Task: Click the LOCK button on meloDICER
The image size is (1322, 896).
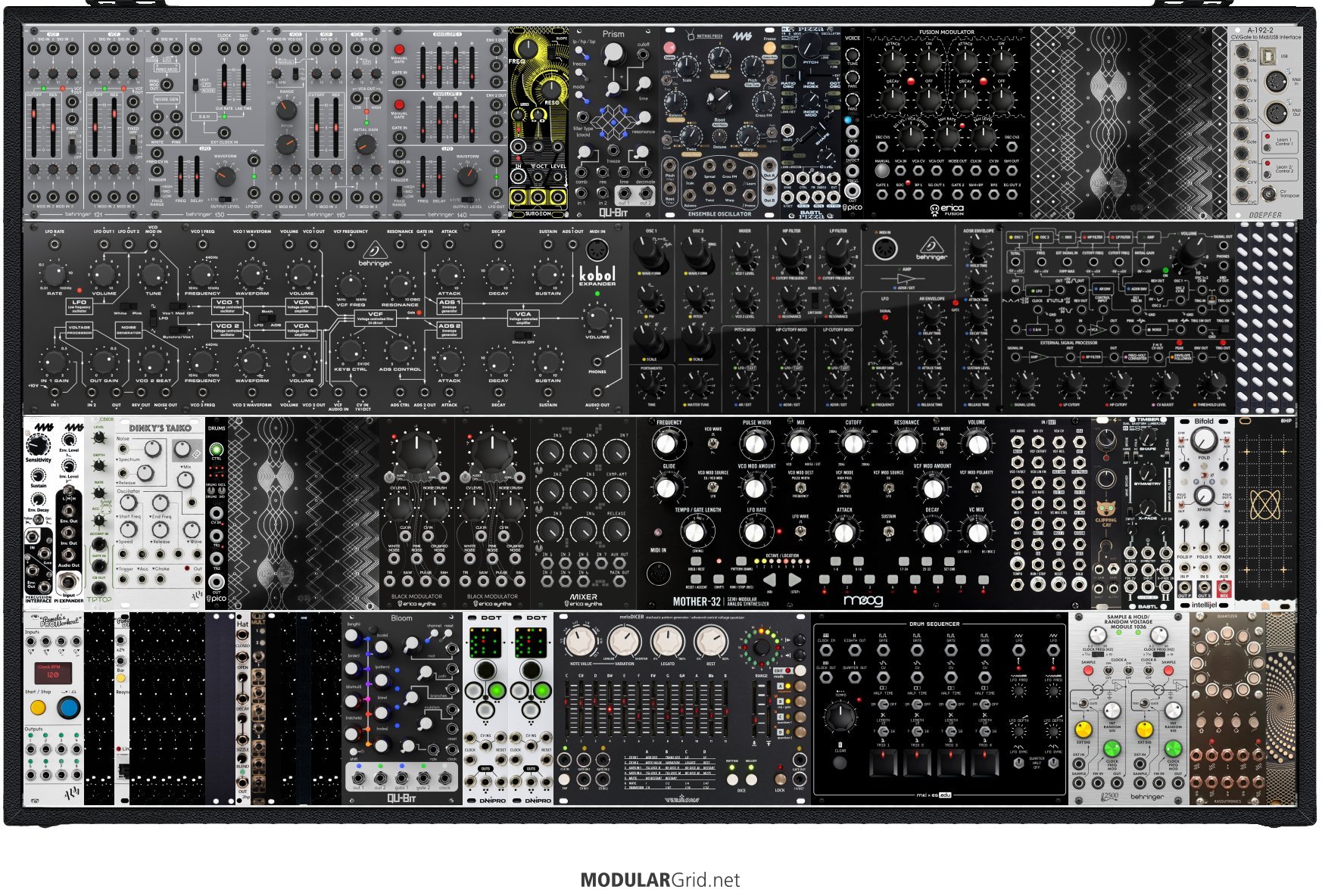Action: coord(780,779)
